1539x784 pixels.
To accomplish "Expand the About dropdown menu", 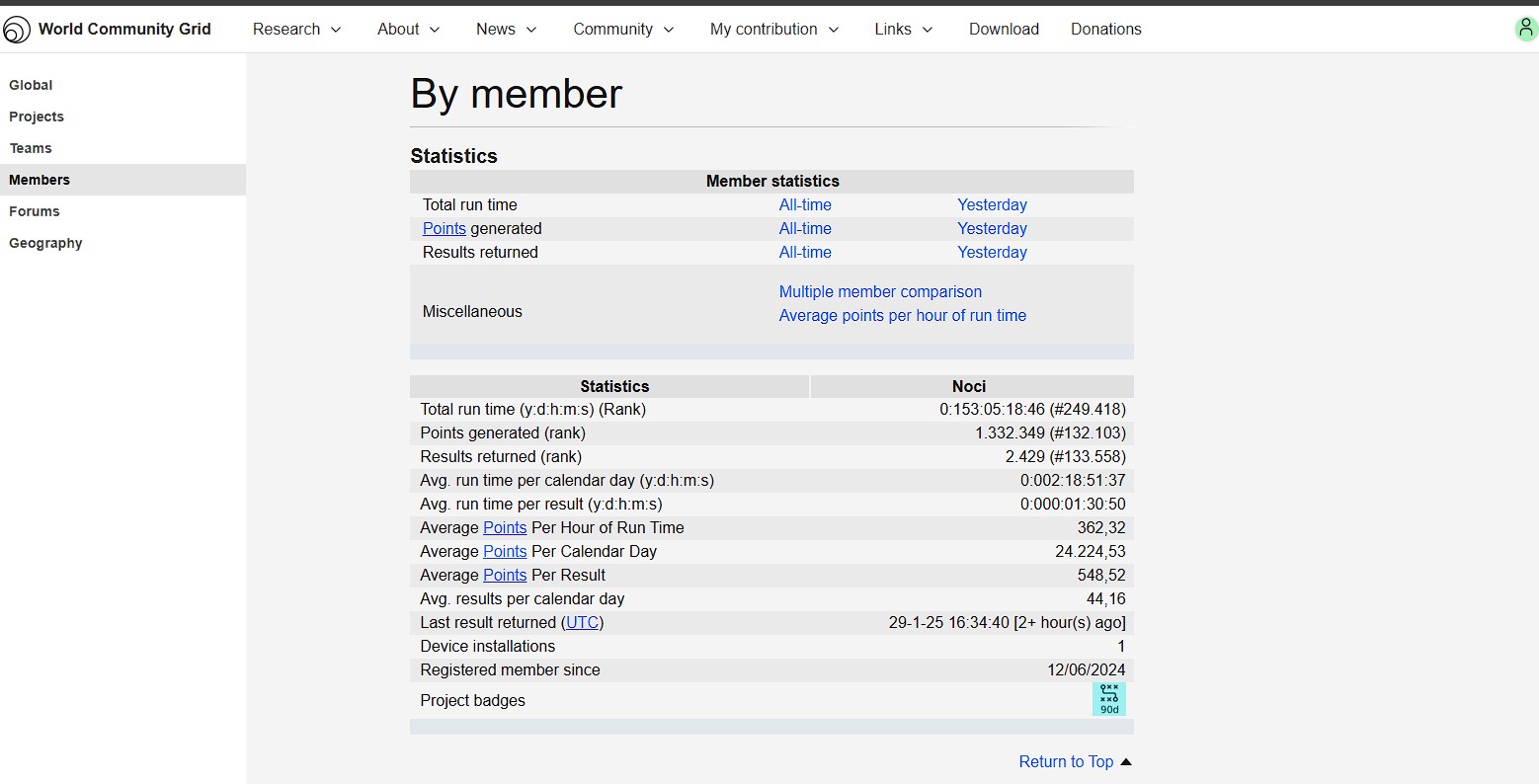I will (x=409, y=30).
